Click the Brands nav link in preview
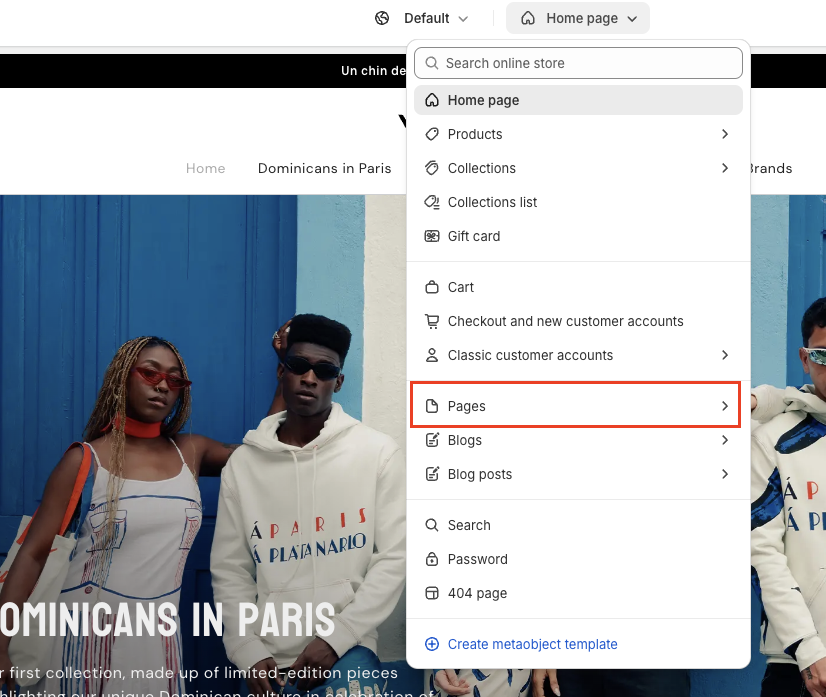826x697 pixels. (x=770, y=168)
